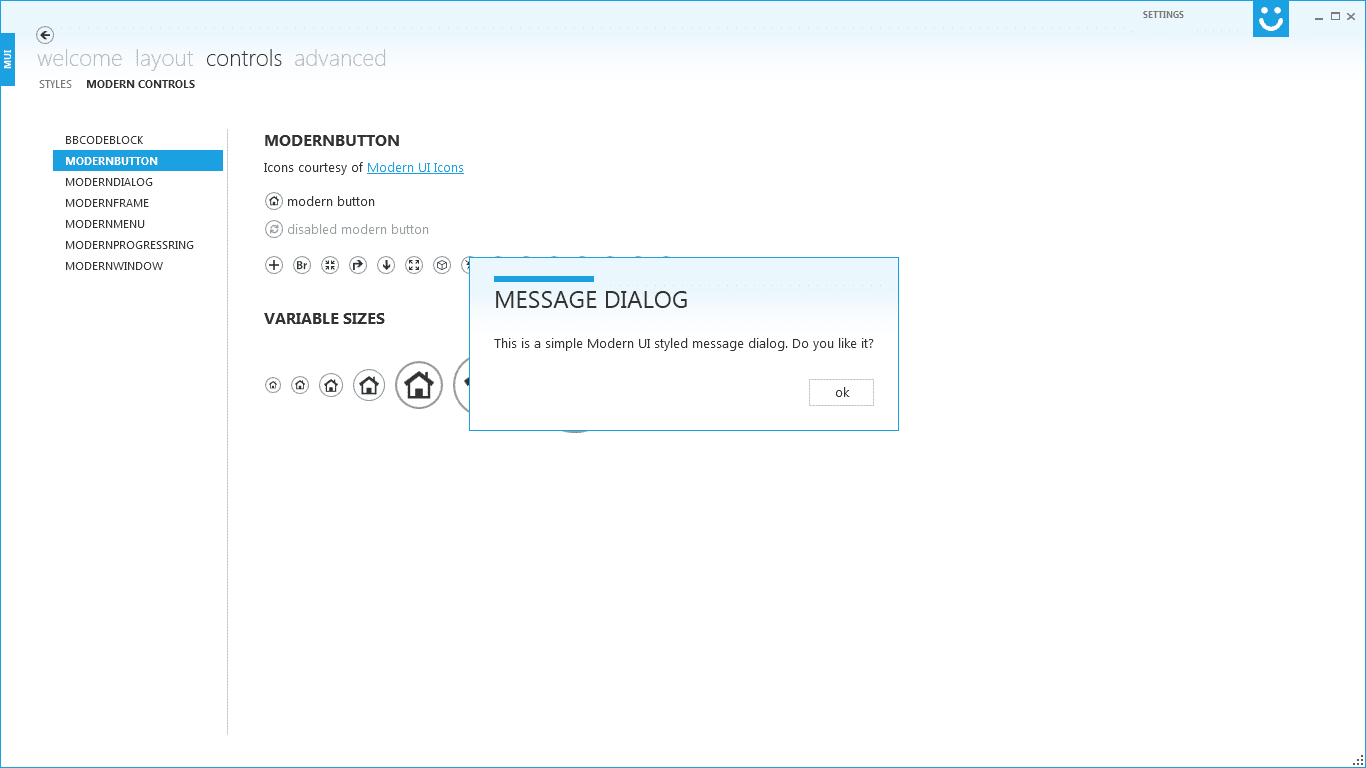This screenshot has height=768, width=1366.
Task: Switch to the layout tab
Action: point(163,58)
